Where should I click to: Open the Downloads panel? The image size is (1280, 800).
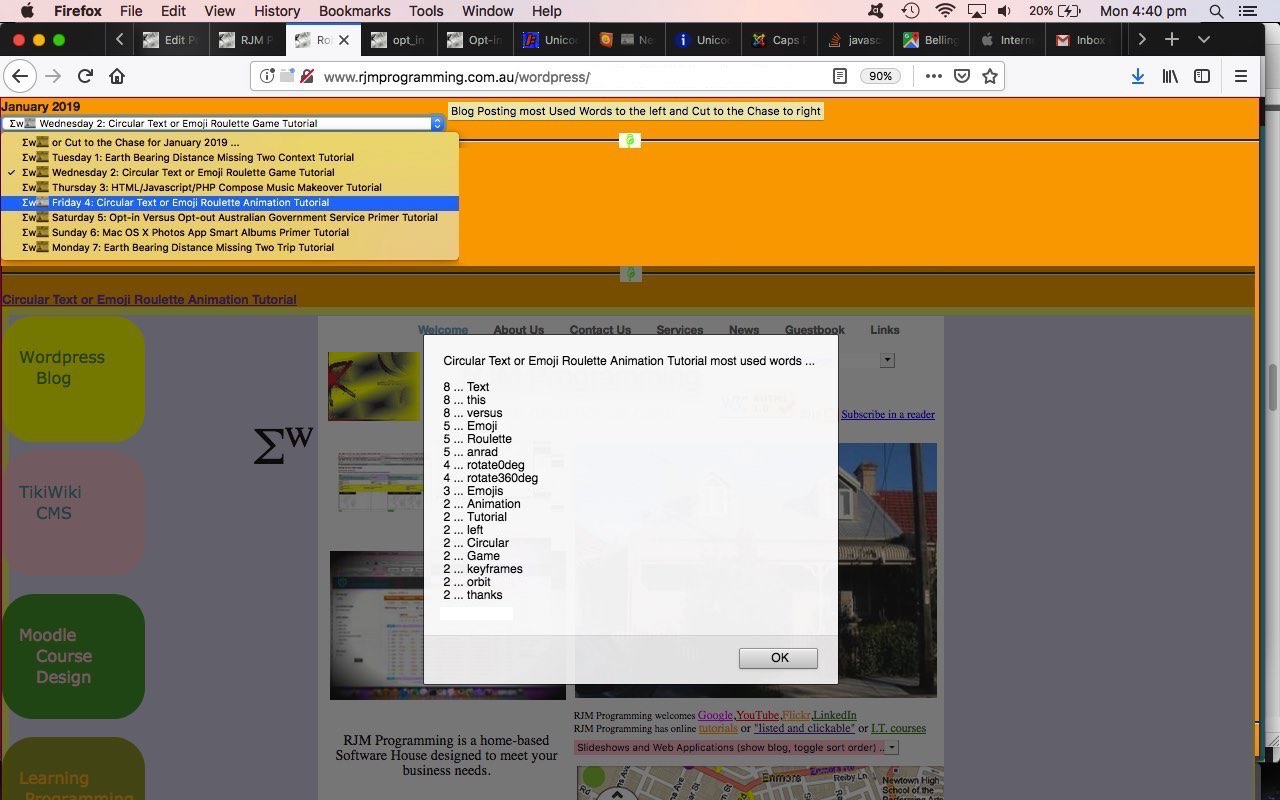pyautogui.click(x=1137, y=76)
